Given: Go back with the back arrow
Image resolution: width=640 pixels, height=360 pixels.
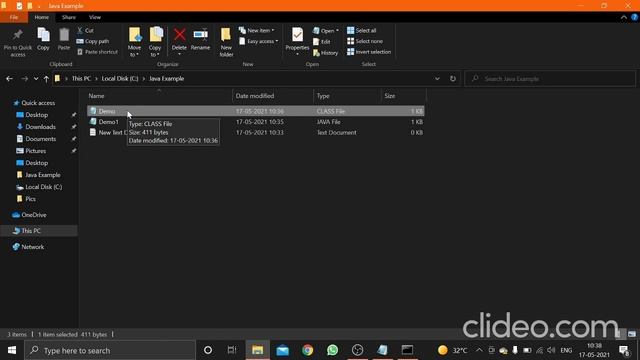Looking at the screenshot, I should point(9,78).
